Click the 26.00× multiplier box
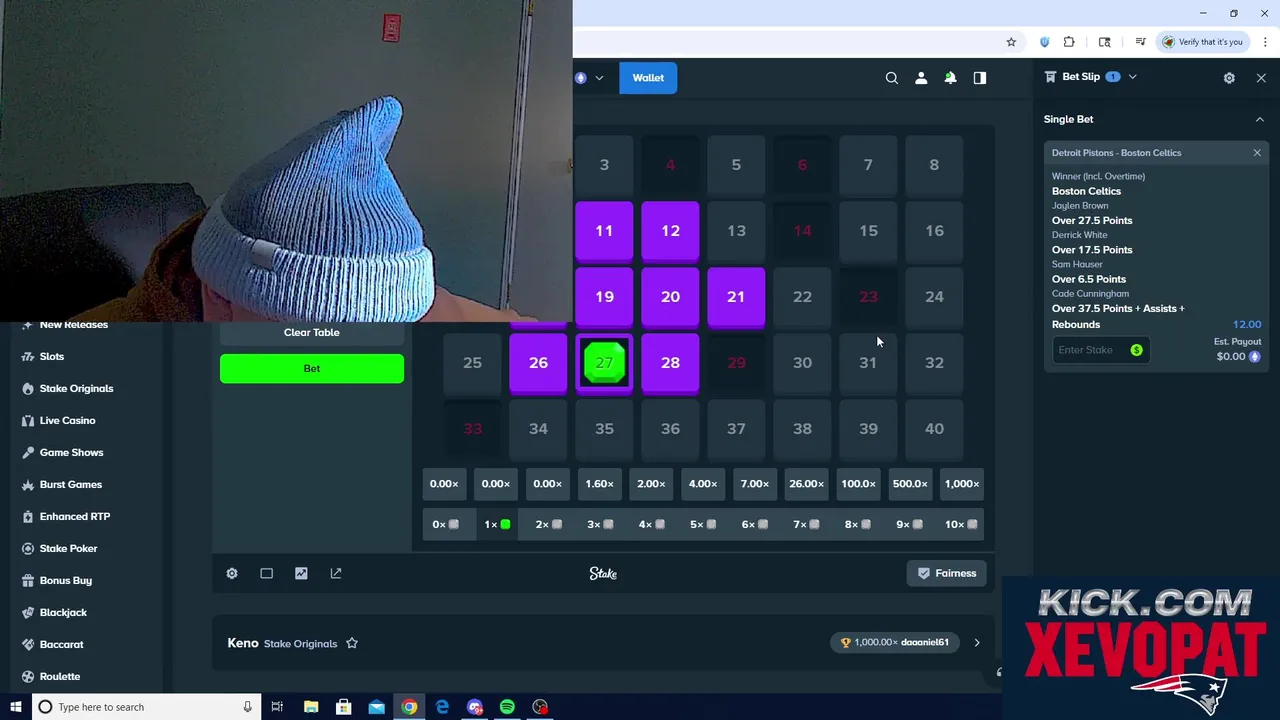 [x=806, y=484]
